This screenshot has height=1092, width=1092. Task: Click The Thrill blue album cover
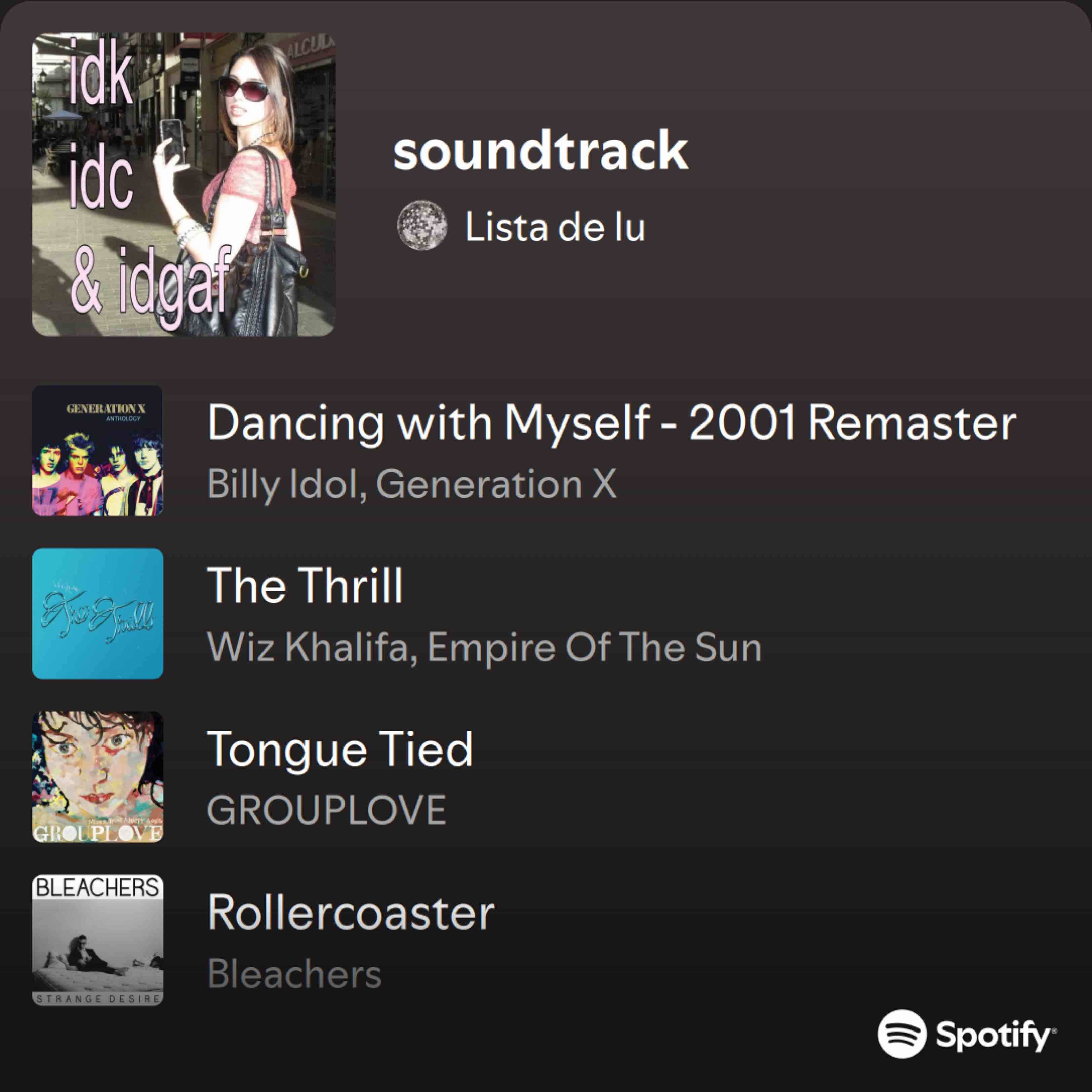click(x=98, y=613)
